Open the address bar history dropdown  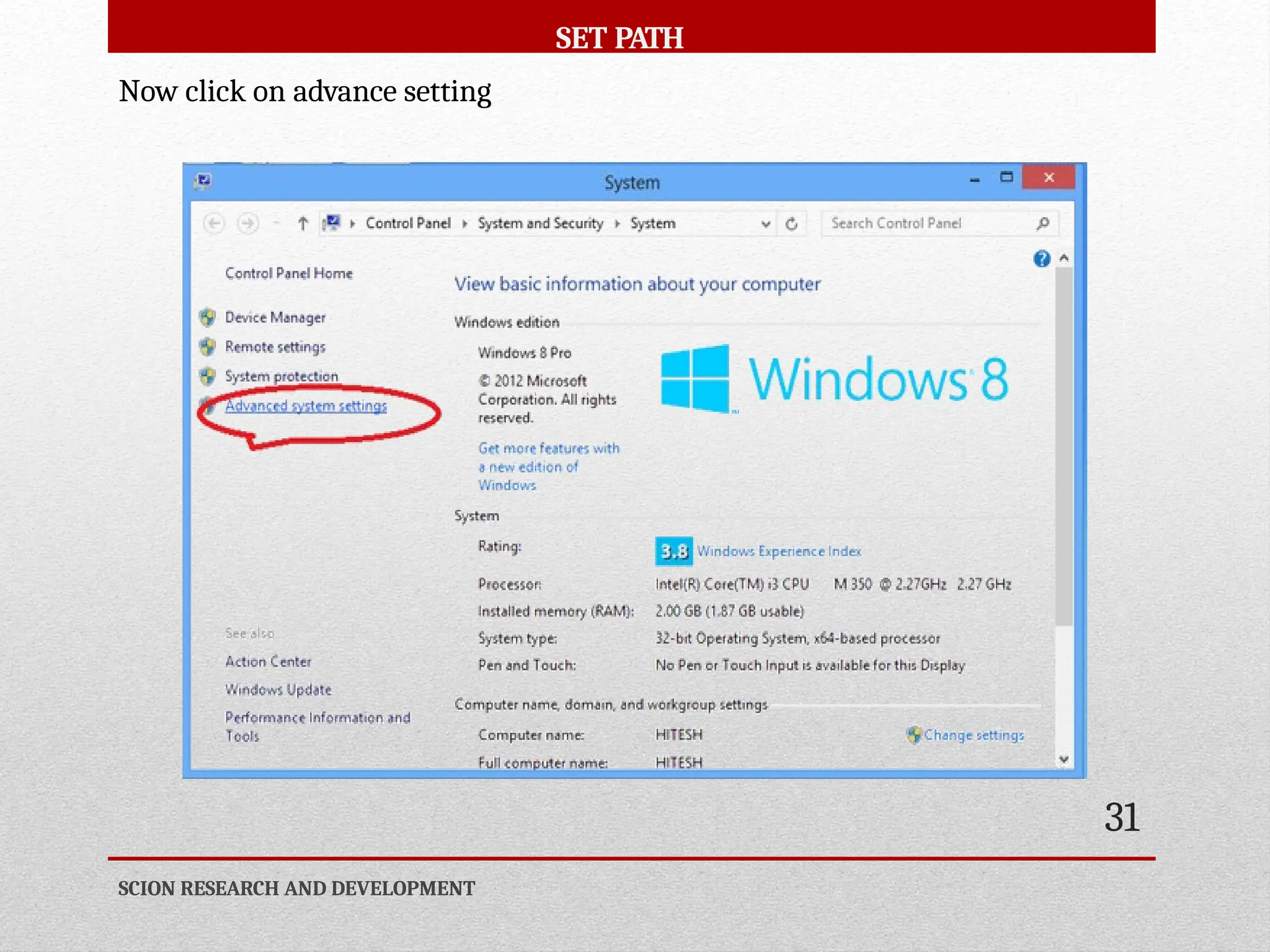point(766,224)
